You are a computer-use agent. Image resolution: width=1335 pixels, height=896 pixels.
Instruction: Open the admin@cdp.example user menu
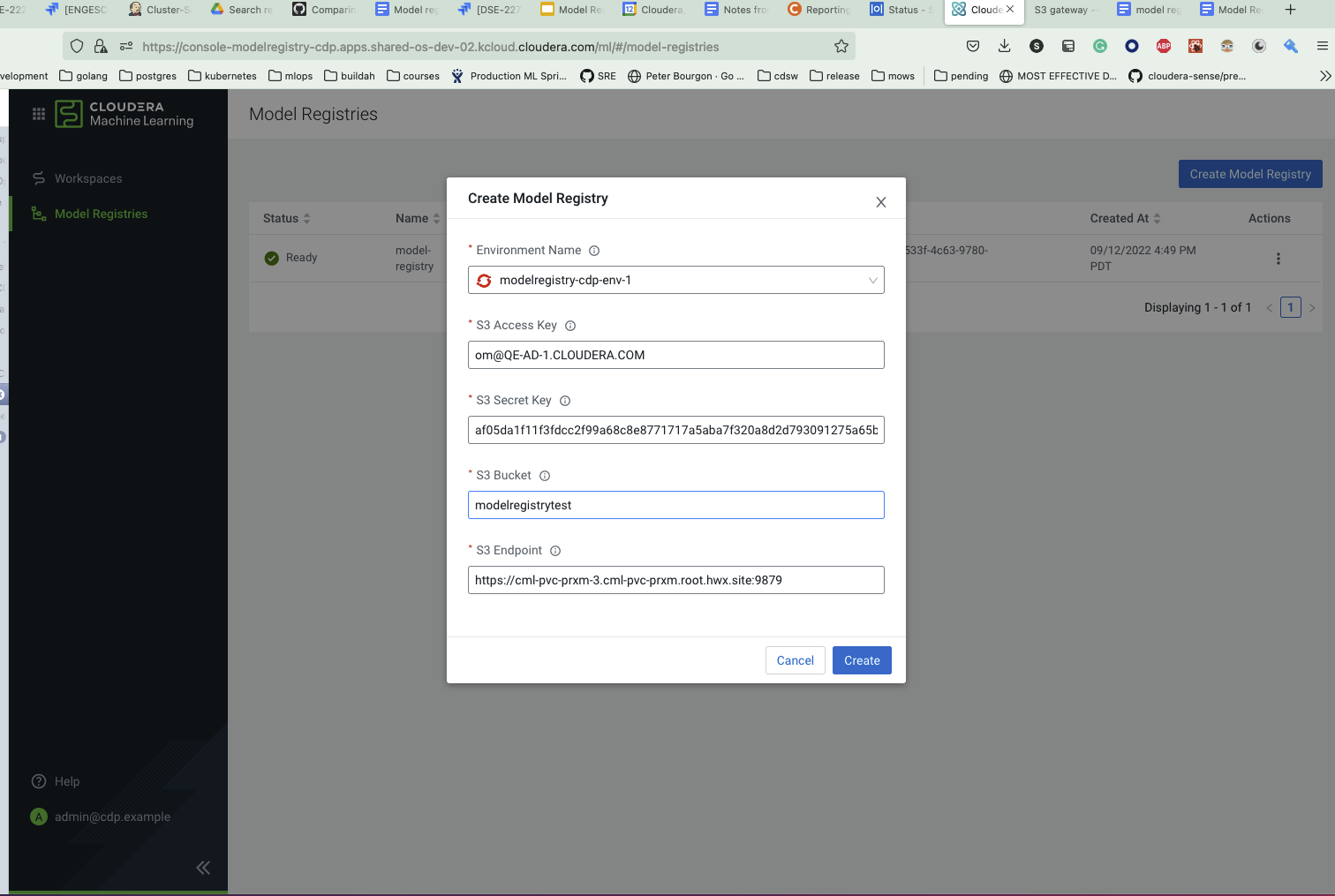coord(101,817)
